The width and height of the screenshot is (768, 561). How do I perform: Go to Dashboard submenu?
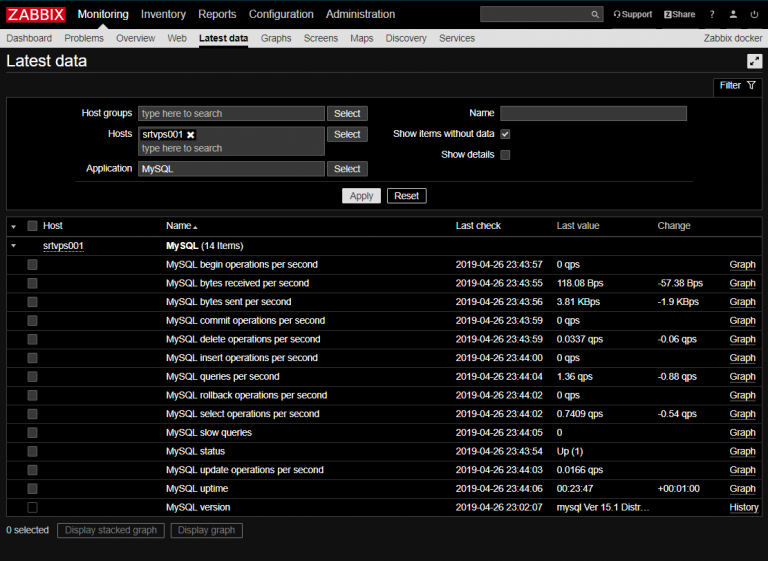[x=29, y=38]
